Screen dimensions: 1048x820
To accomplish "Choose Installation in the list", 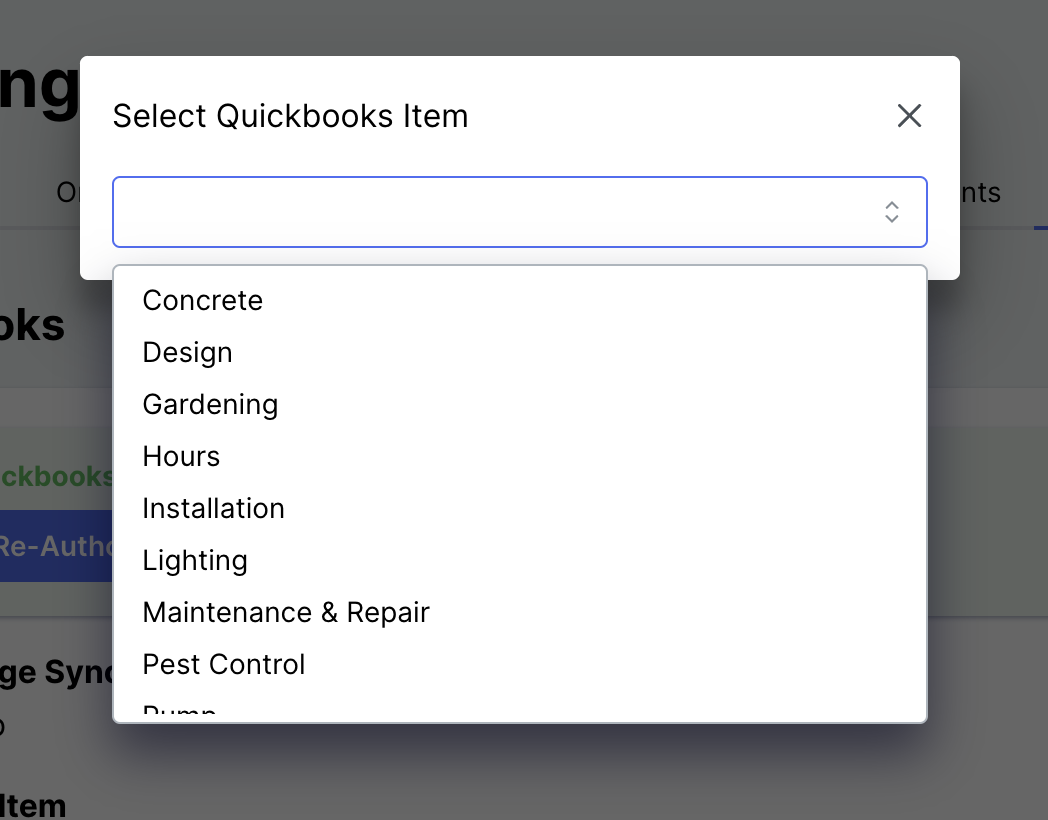I will (213, 508).
